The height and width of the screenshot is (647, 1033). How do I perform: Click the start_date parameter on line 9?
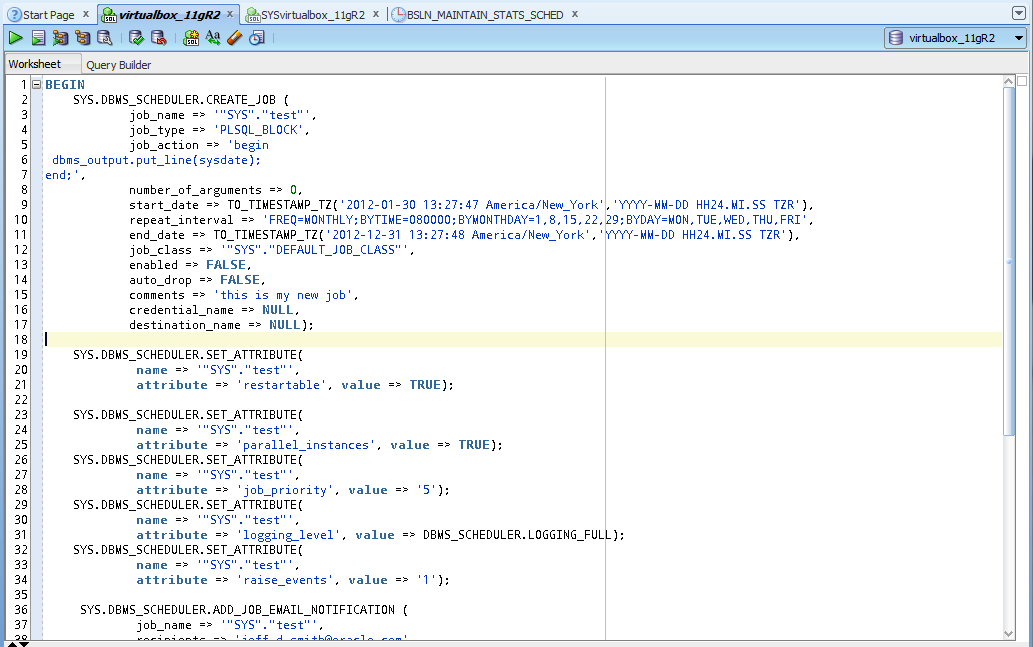pos(163,205)
